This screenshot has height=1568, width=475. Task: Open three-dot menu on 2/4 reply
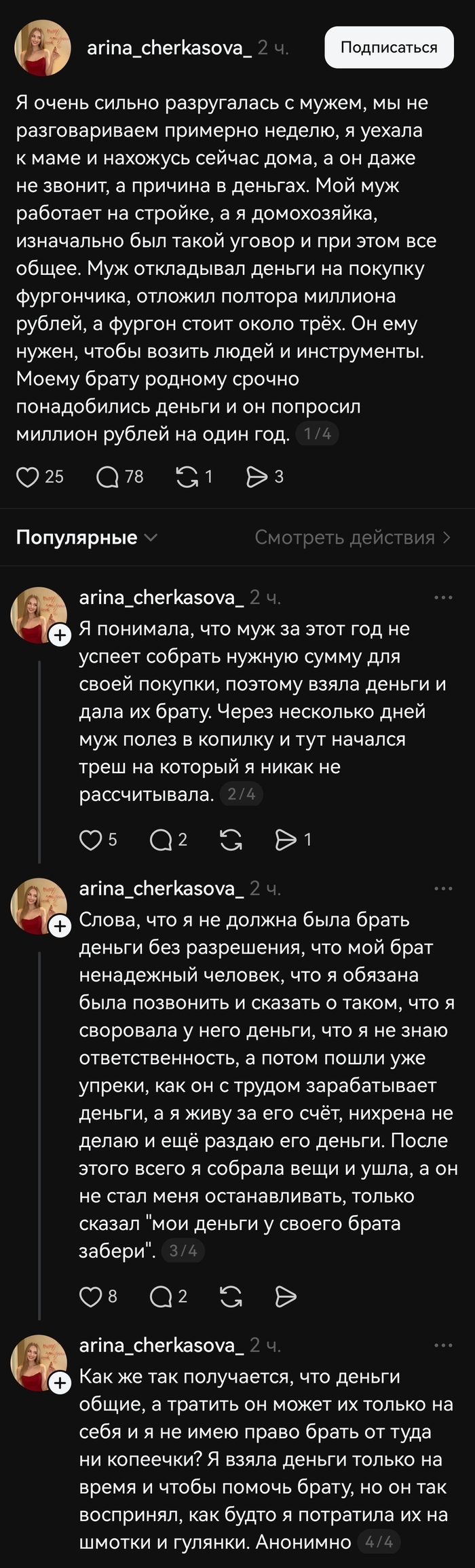[x=443, y=597]
